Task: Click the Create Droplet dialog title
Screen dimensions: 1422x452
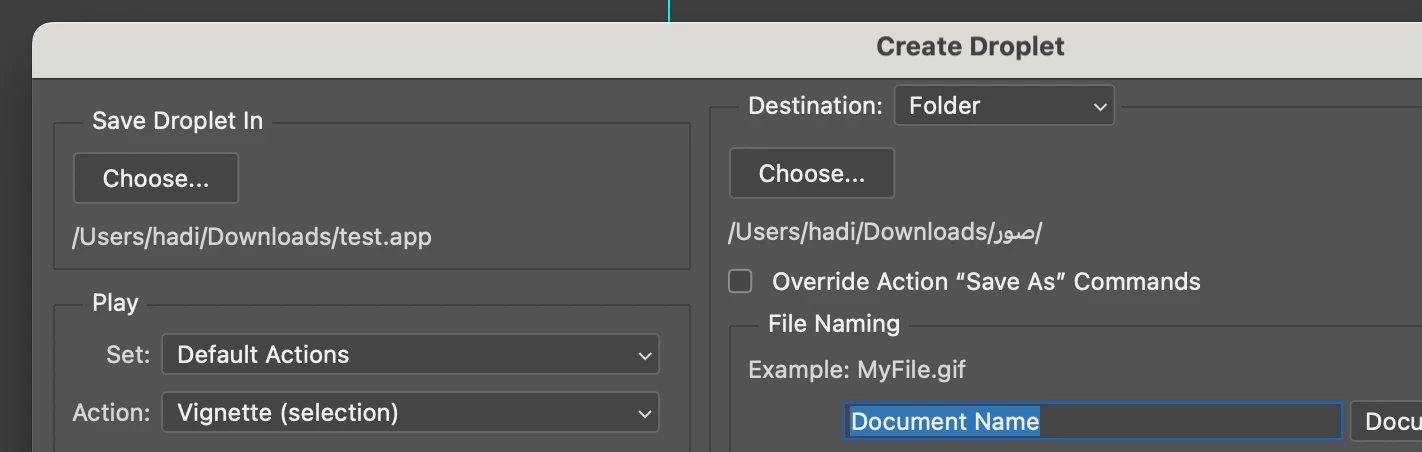Action: (x=970, y=47)
